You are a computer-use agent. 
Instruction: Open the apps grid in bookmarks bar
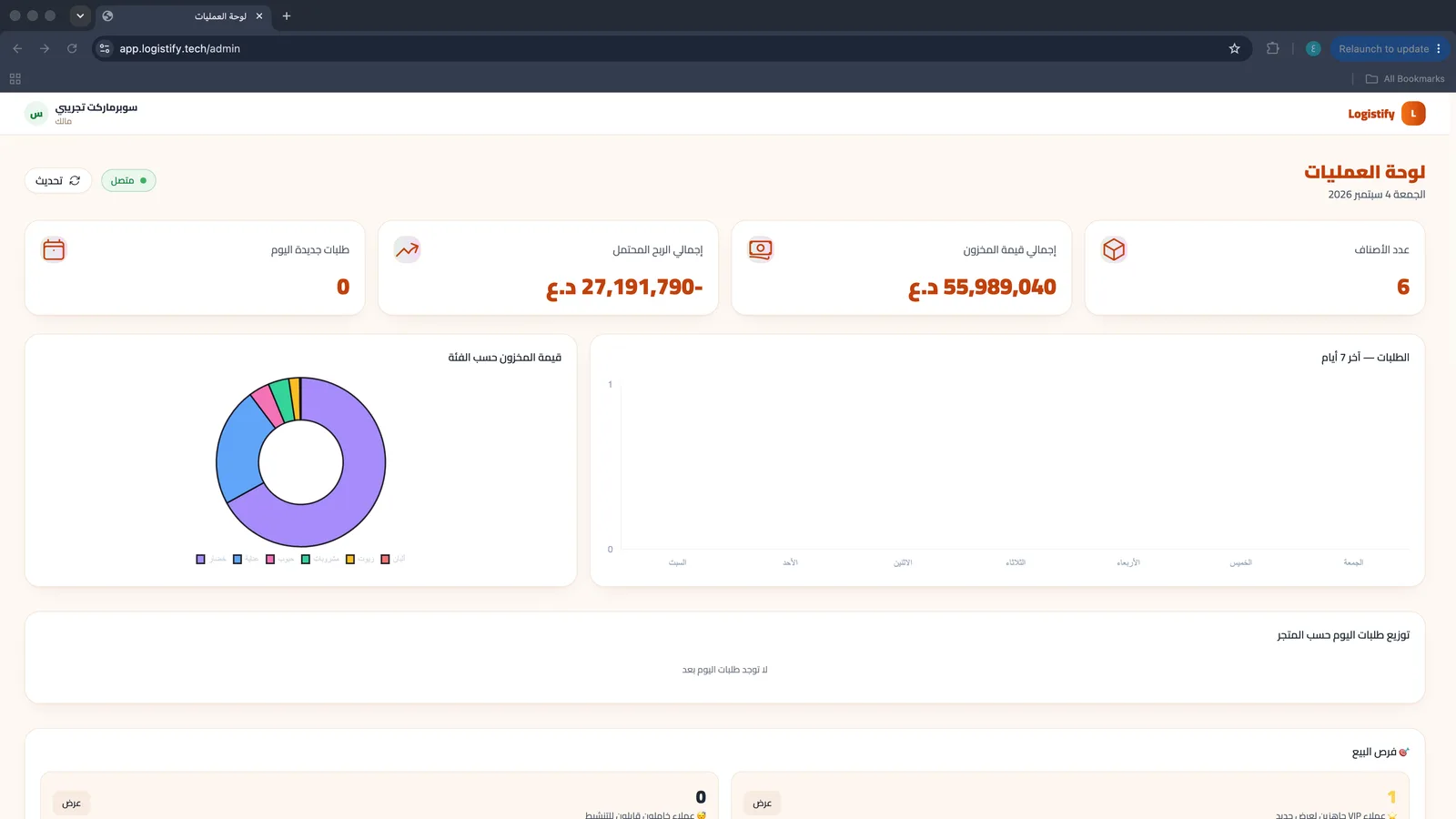[15, 79]
